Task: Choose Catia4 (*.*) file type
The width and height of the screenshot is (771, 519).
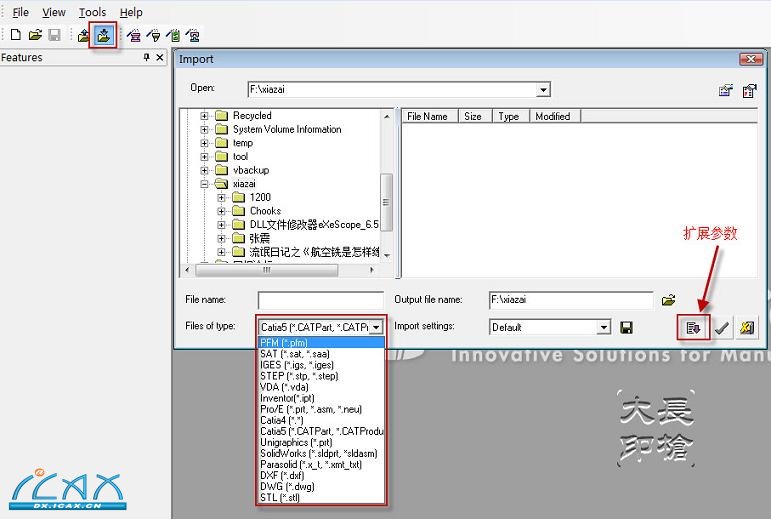Action: (x=321, y=420)
